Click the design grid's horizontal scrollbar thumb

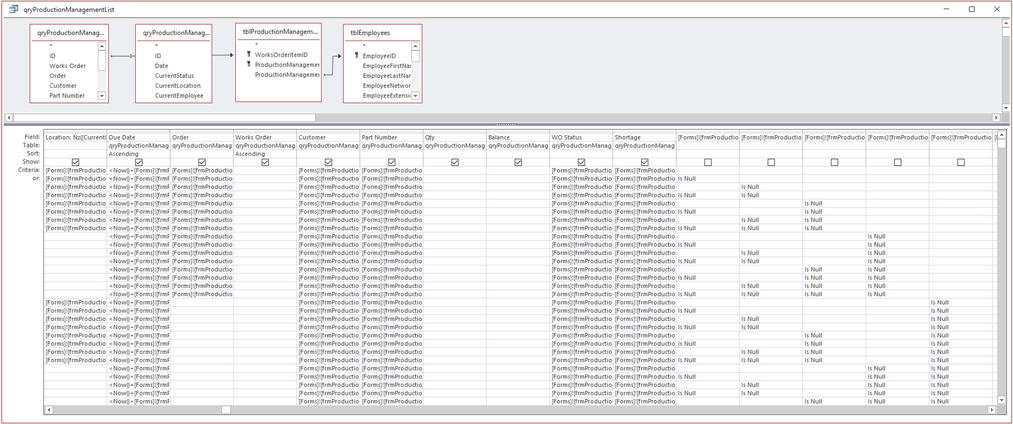pyautogui.click(x=225, y=410)
